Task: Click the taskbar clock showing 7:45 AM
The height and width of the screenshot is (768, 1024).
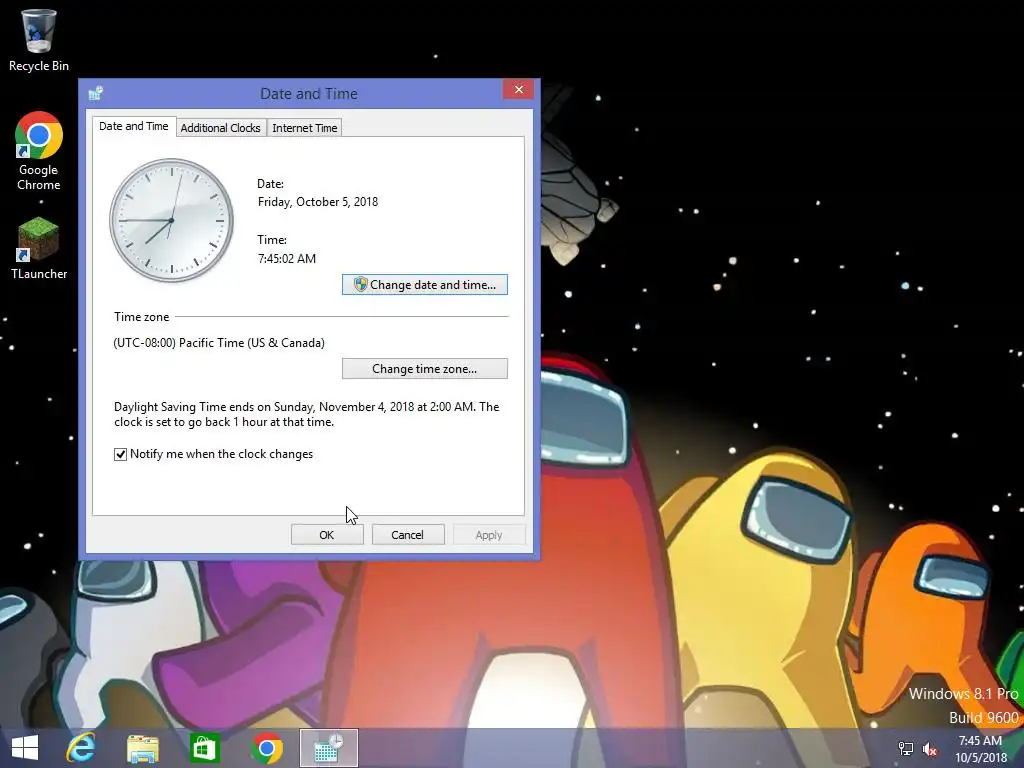Action: coord(980,749)
